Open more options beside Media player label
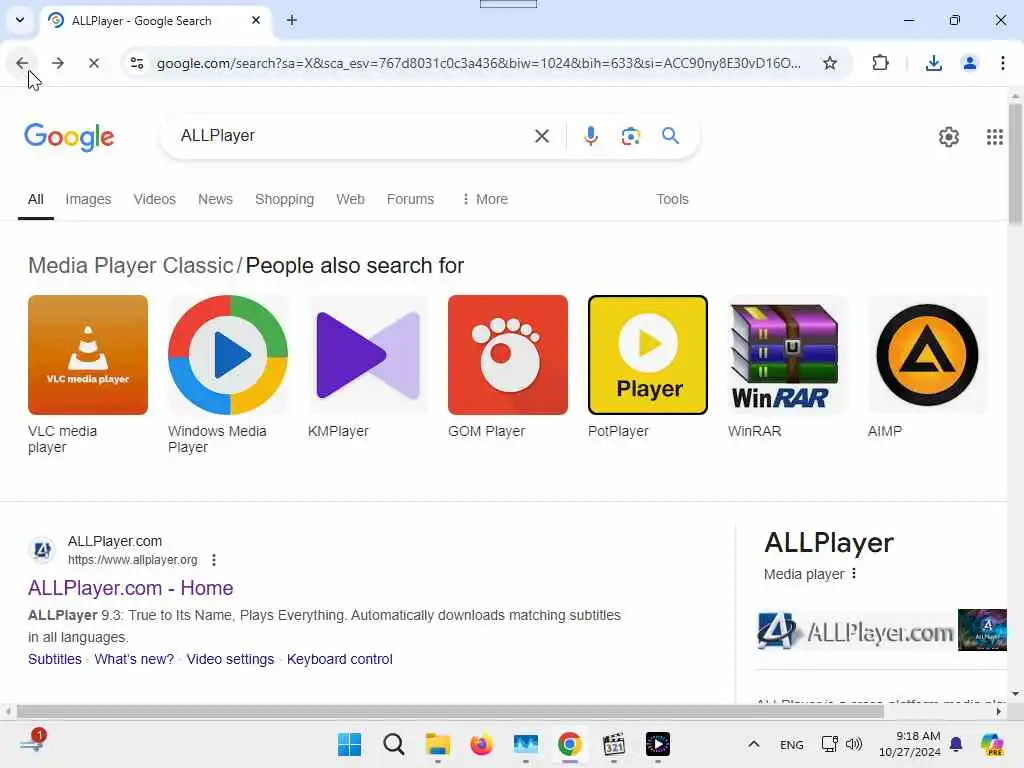 pos(854,573)
